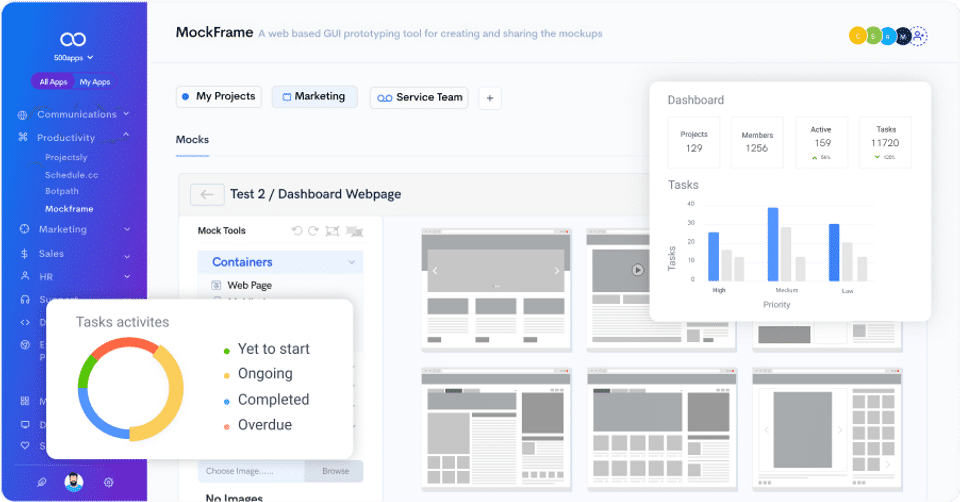The height and width of the screenshot is (502, 960).
Task: Switch to the All Apps toggle
Action: click(53, 82)
